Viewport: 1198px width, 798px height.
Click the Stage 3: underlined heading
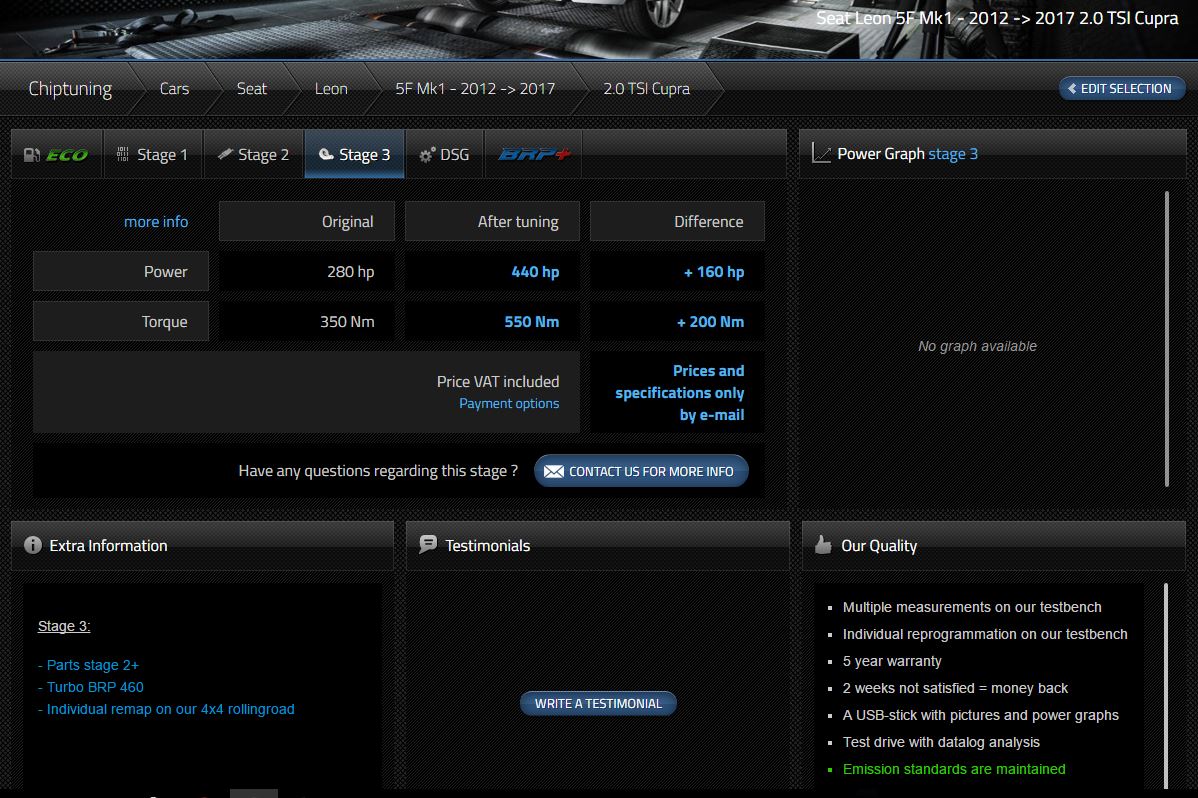64,626
